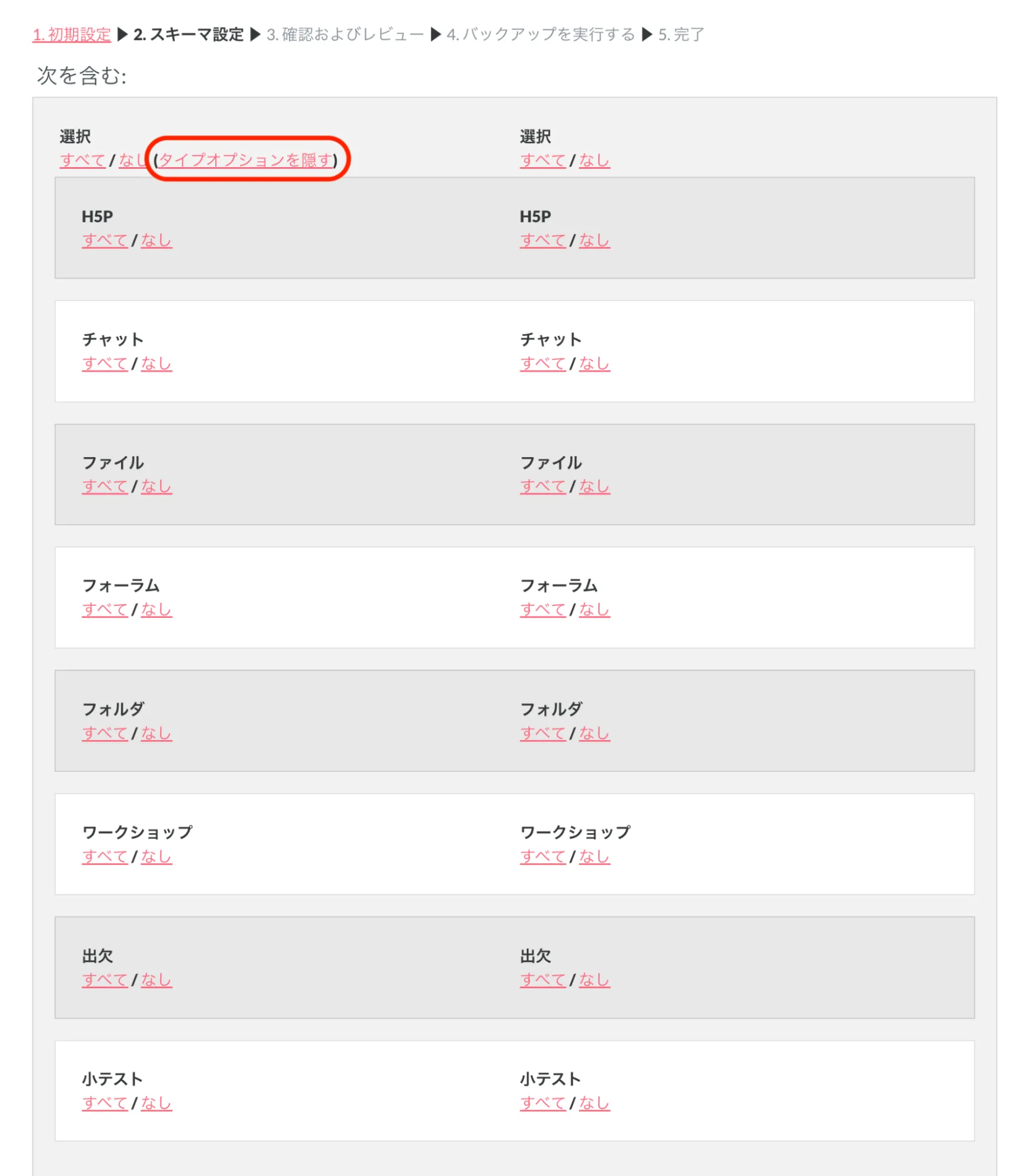Screen dimensions: 1032x1176
Task: Pick なし under right フォルダ
Action: (x=594, y=733)
